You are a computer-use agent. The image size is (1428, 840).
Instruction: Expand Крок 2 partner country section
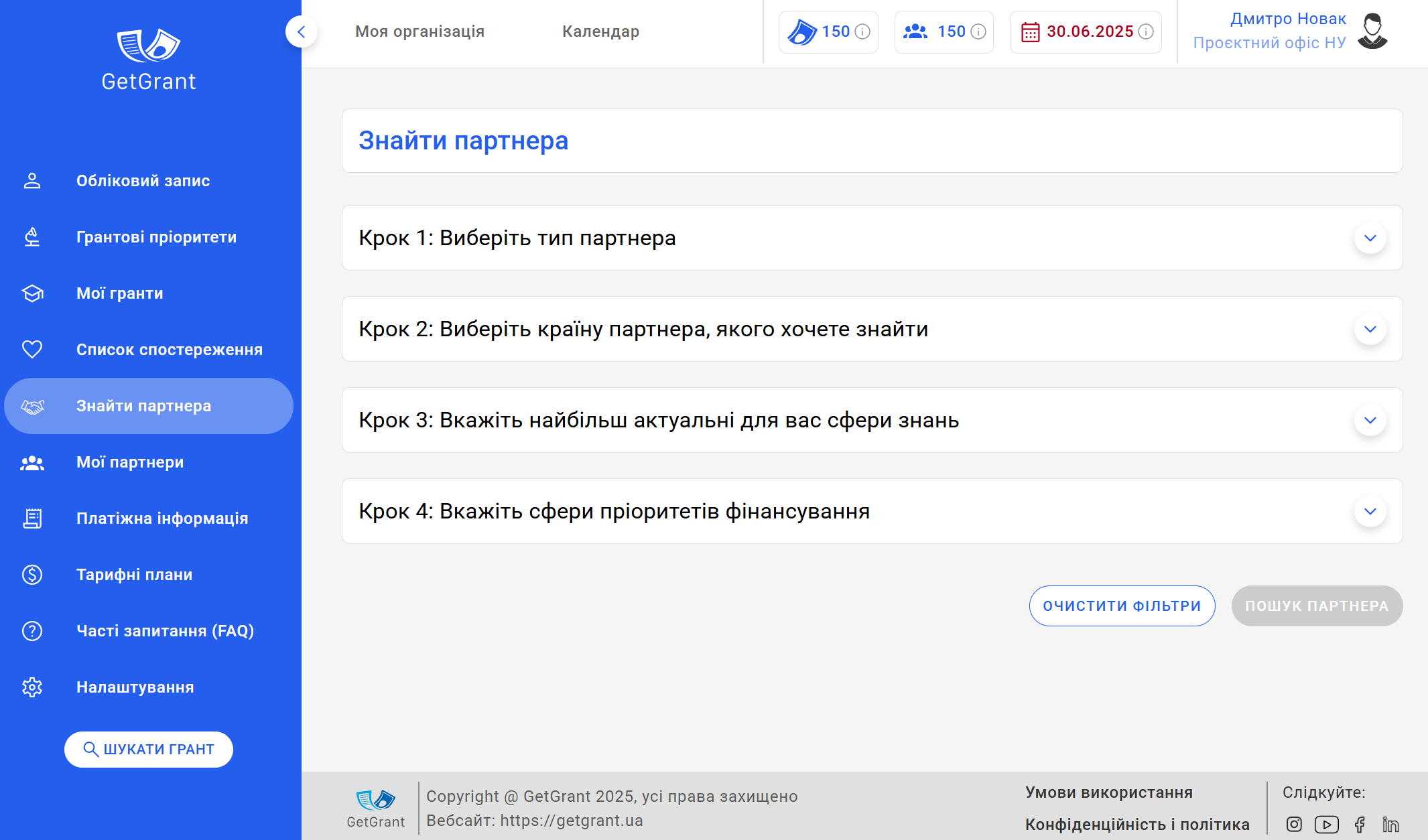coord(1370,329)
